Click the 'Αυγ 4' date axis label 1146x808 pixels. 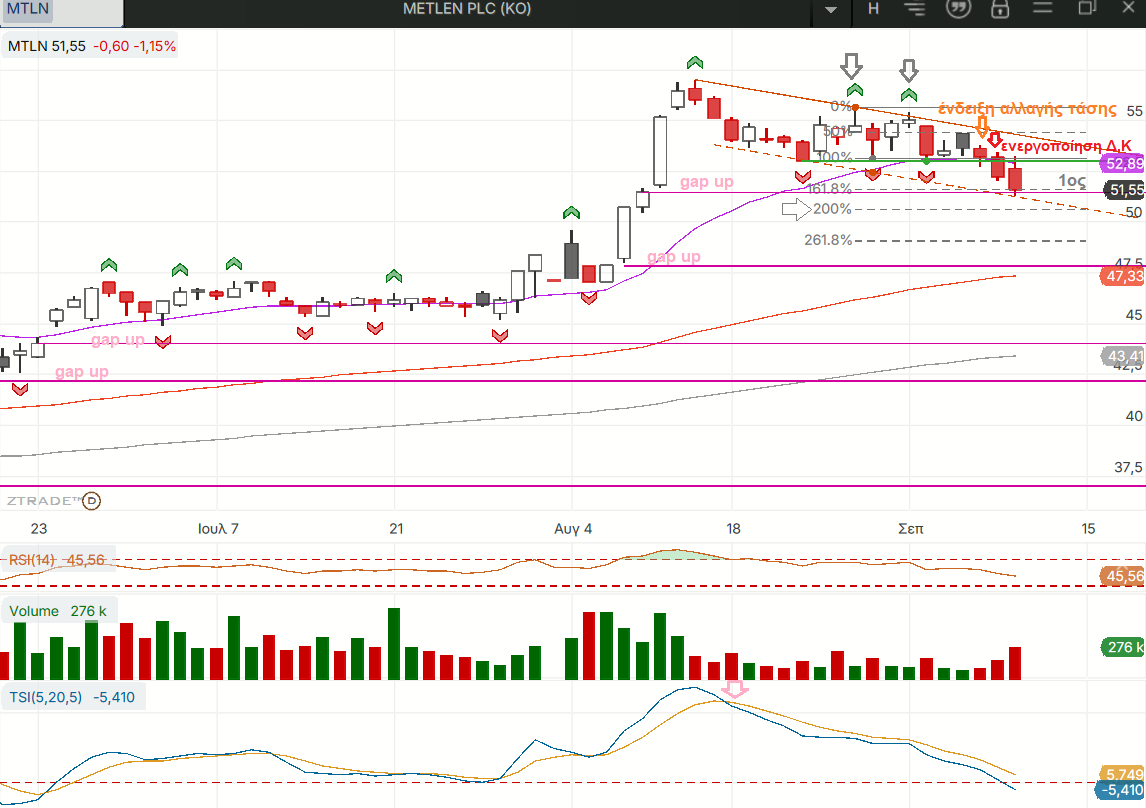click(573, 529)
